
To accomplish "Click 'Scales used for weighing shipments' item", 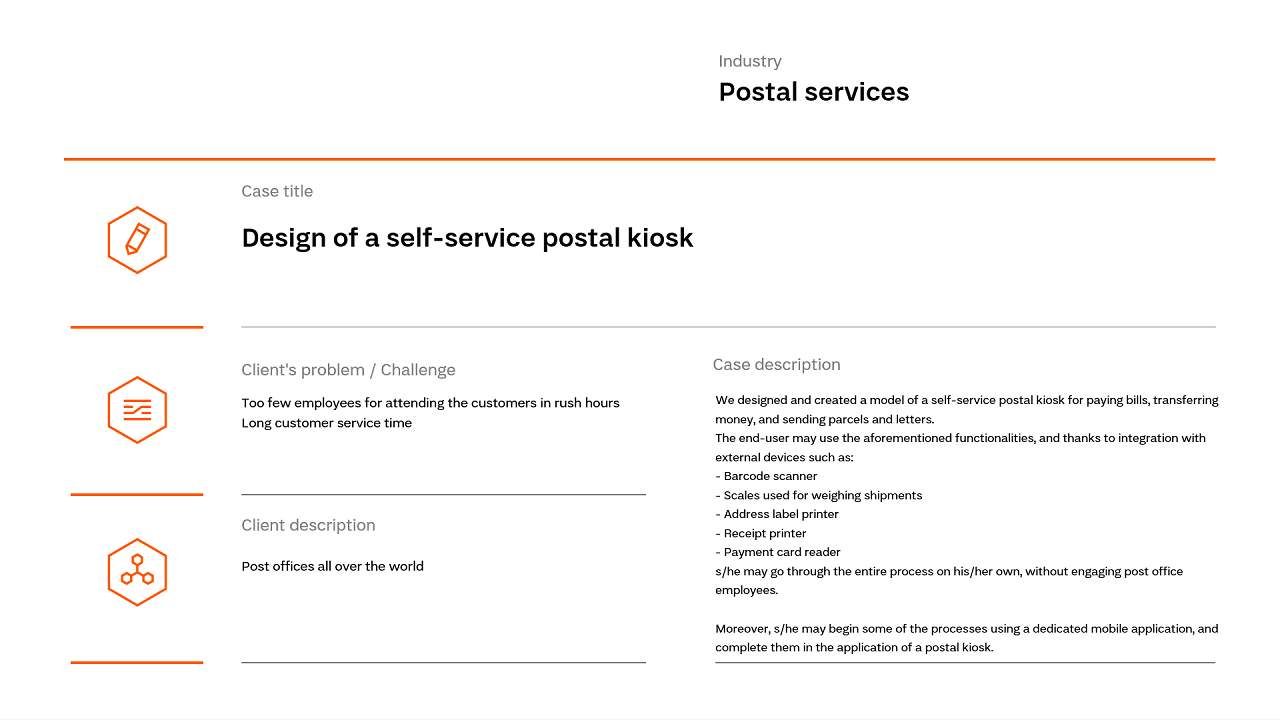I will [819, 495].
